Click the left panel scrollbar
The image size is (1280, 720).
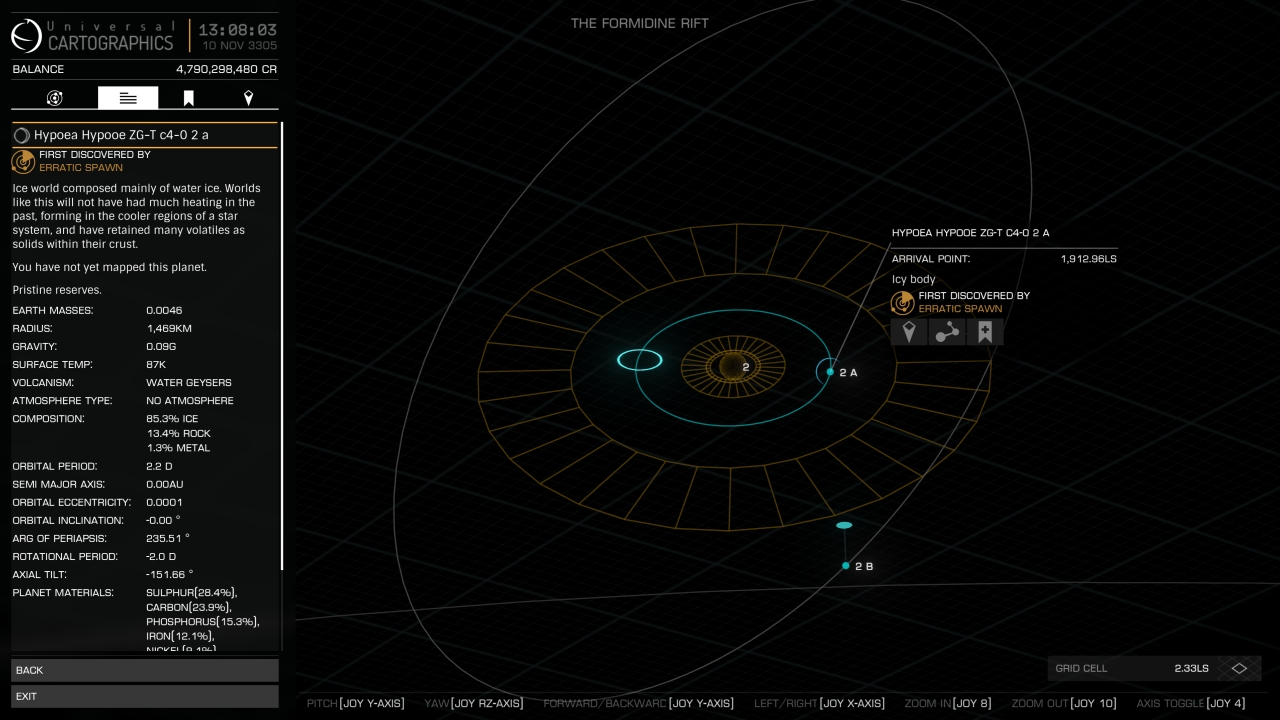tap(282, 345)
